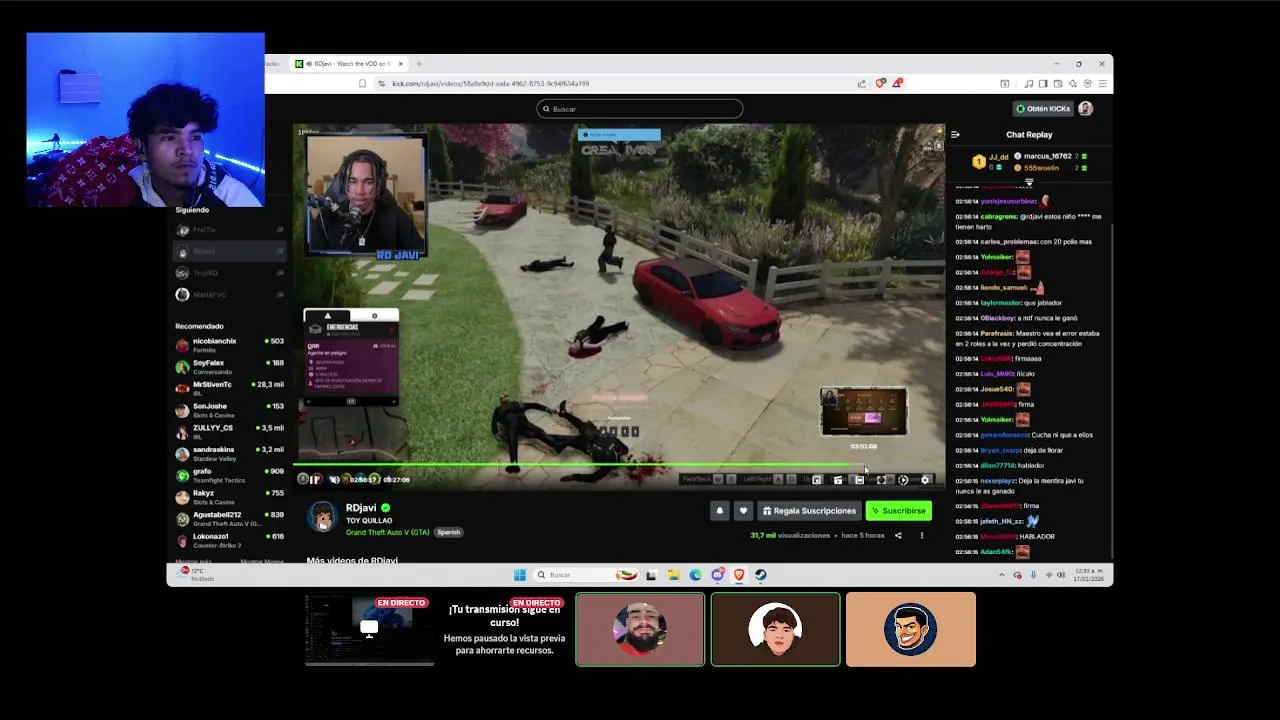Open browser hamburger menu
Screen dimensions: 1280x720
point(1102,84)
